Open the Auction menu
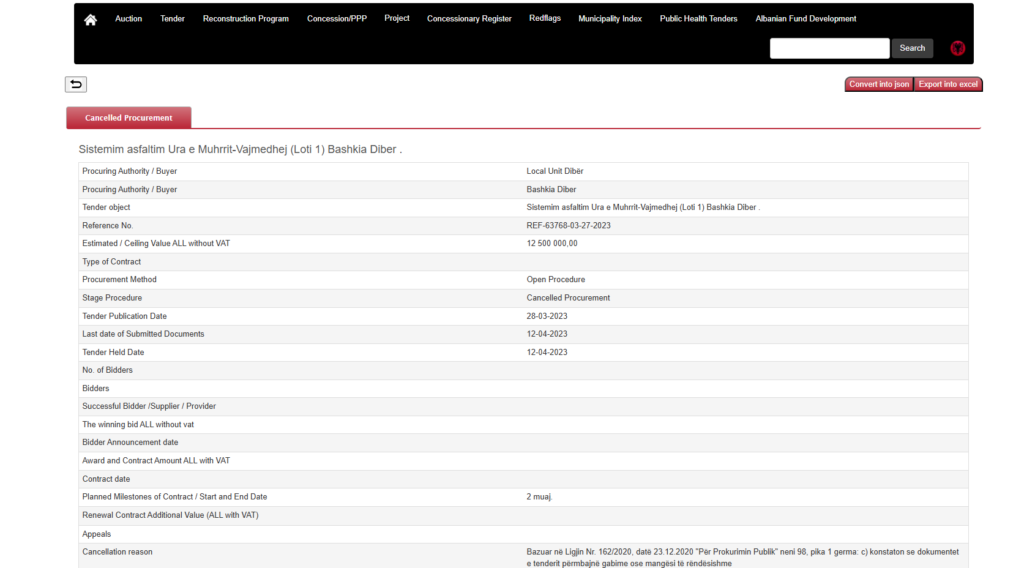 [x=128, y=19]
